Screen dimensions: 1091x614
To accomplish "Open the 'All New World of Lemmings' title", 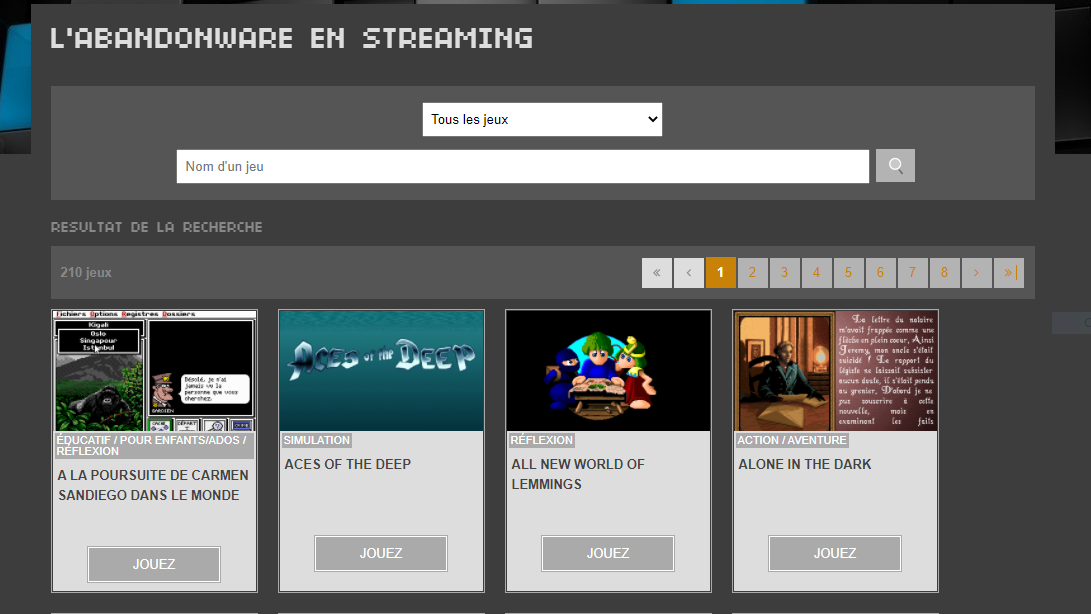I will [578, 474].
